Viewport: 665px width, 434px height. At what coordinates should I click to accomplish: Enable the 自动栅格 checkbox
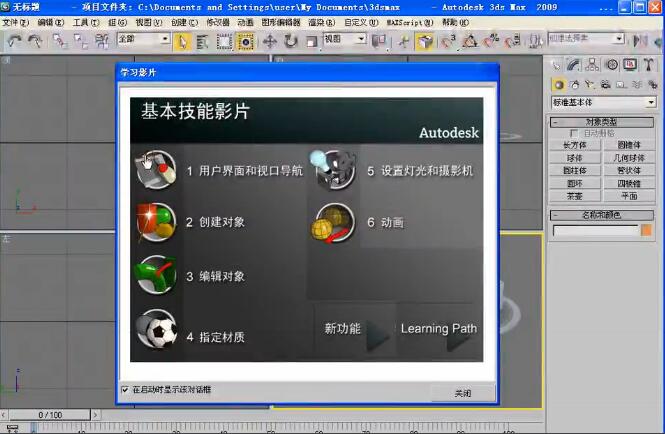pos(574,133)
